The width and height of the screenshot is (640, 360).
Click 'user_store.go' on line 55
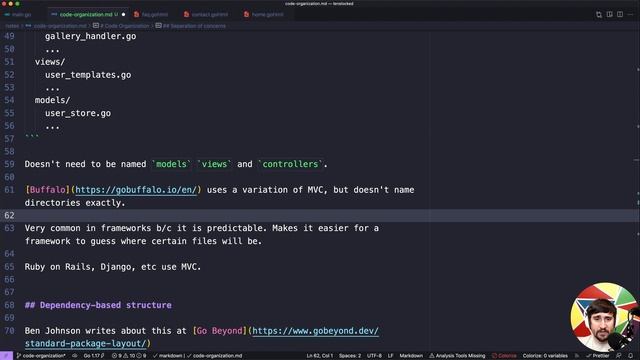pos(78,113)
